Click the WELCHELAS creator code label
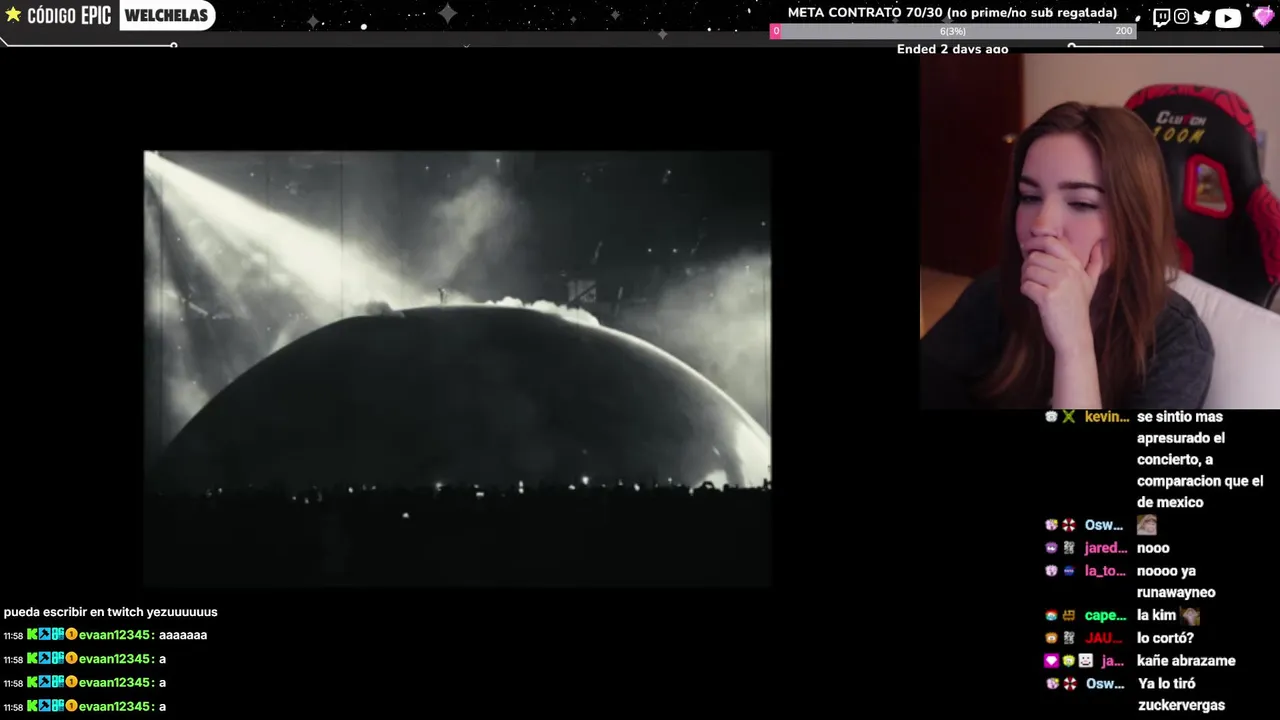 tap(166, 15)
